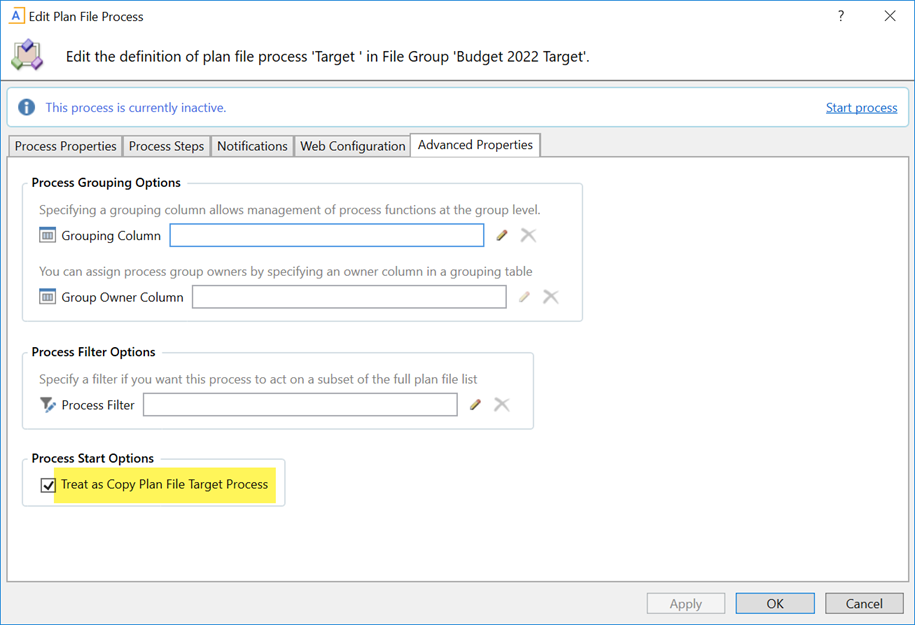Click the Grouping Column table icon

pyautogui.click(x=47, y=236)
